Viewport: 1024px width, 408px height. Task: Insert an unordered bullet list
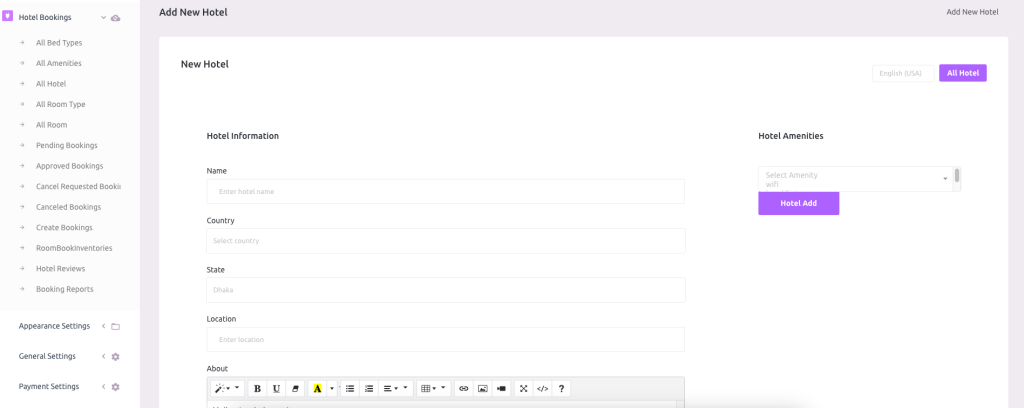pyautogui.click(x=350, y=388)
